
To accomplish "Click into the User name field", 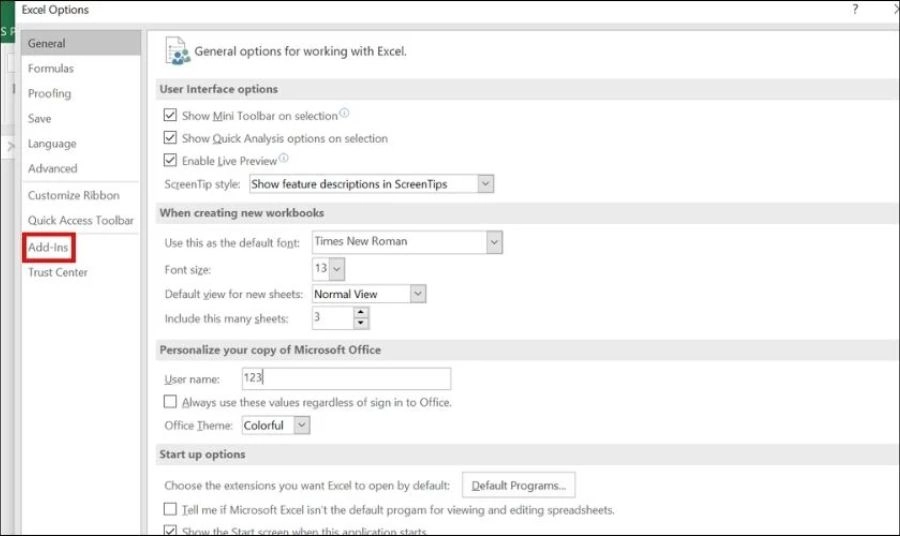I will tap(346, 378).
